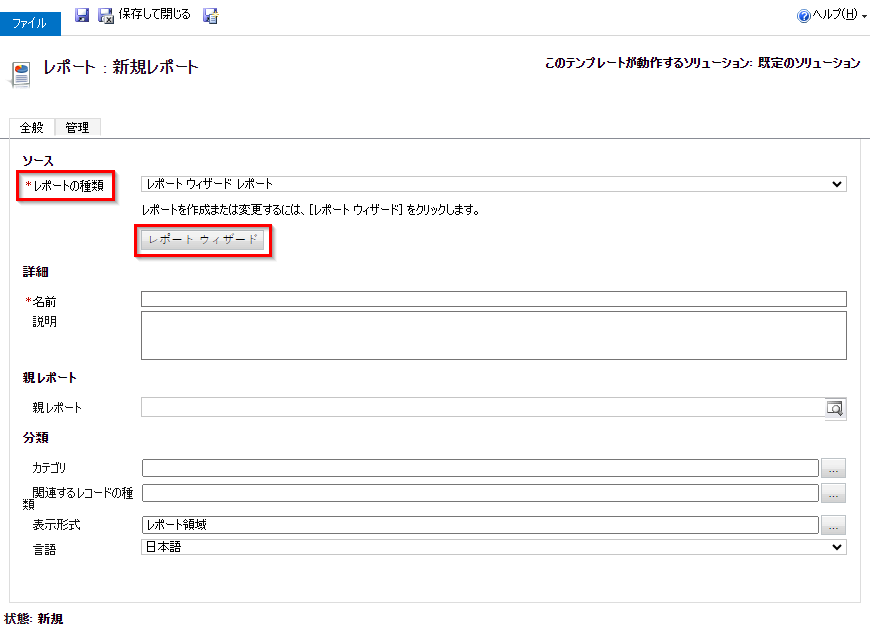Open the ヘルプ(H) help icon
This screenshot has height=636, width=870.
(x=803, y=16)
